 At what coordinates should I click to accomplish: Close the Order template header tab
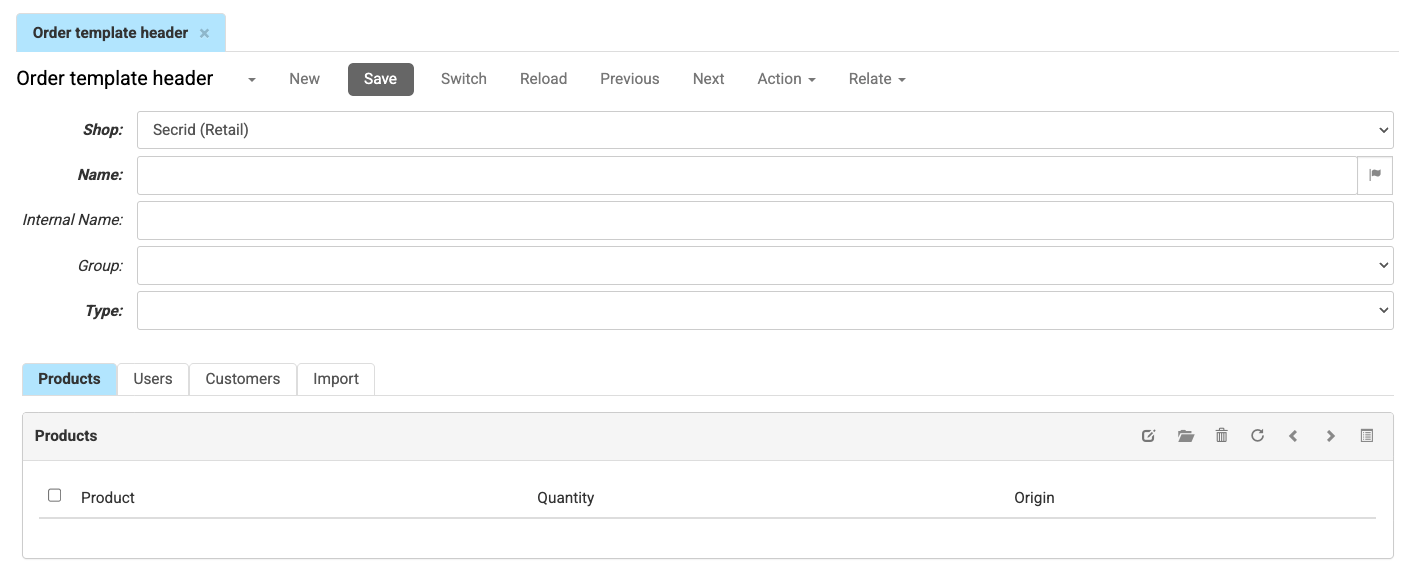click(x=204, y=33)
